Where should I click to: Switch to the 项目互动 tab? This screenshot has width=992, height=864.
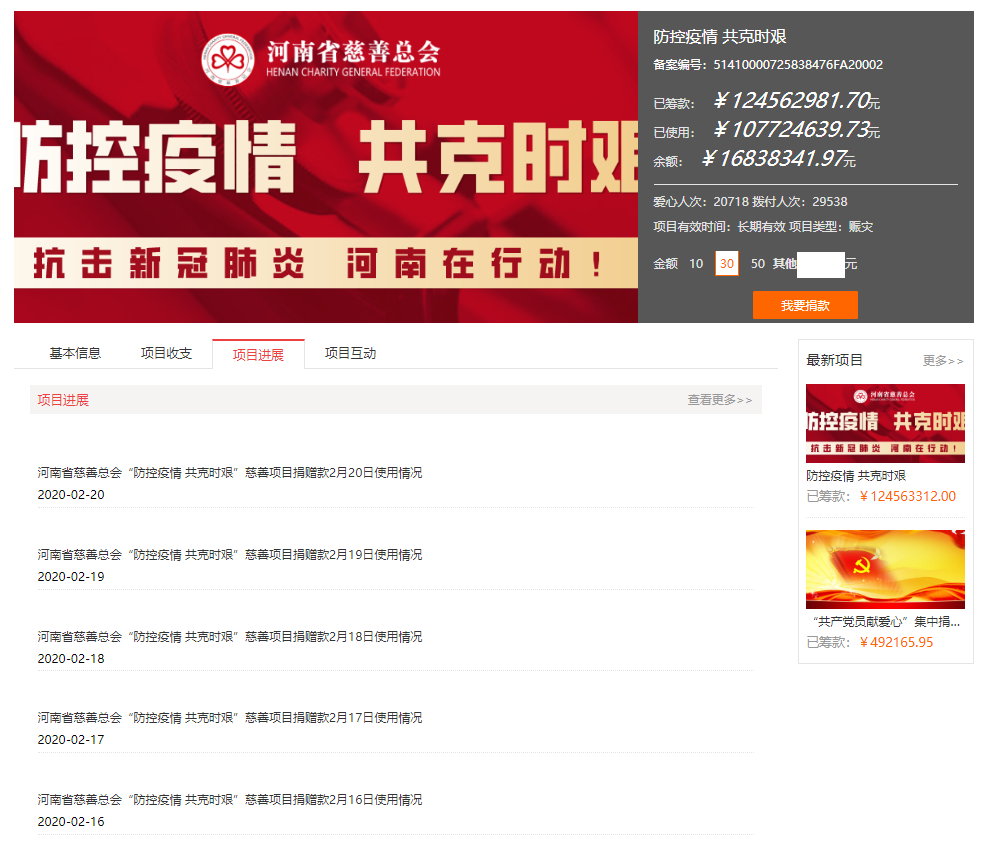[x=350, y=353]
